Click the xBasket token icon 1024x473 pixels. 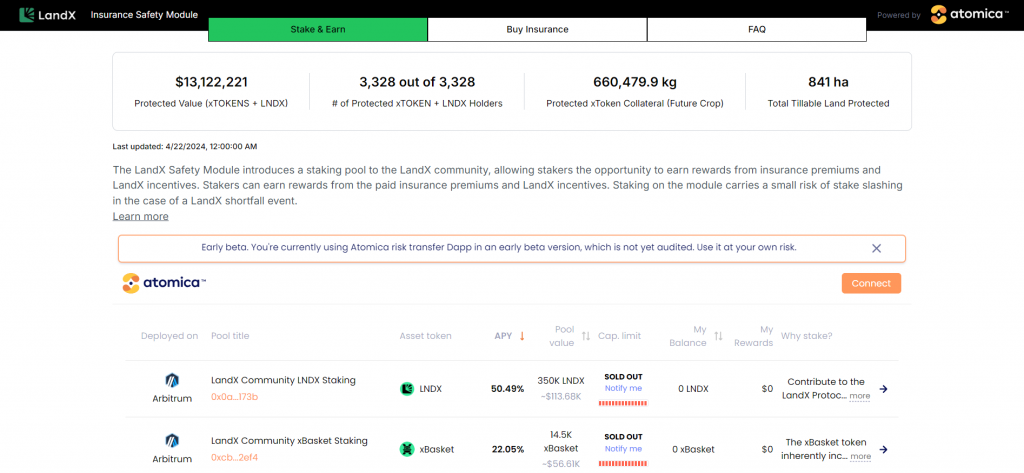click(407, 449)
